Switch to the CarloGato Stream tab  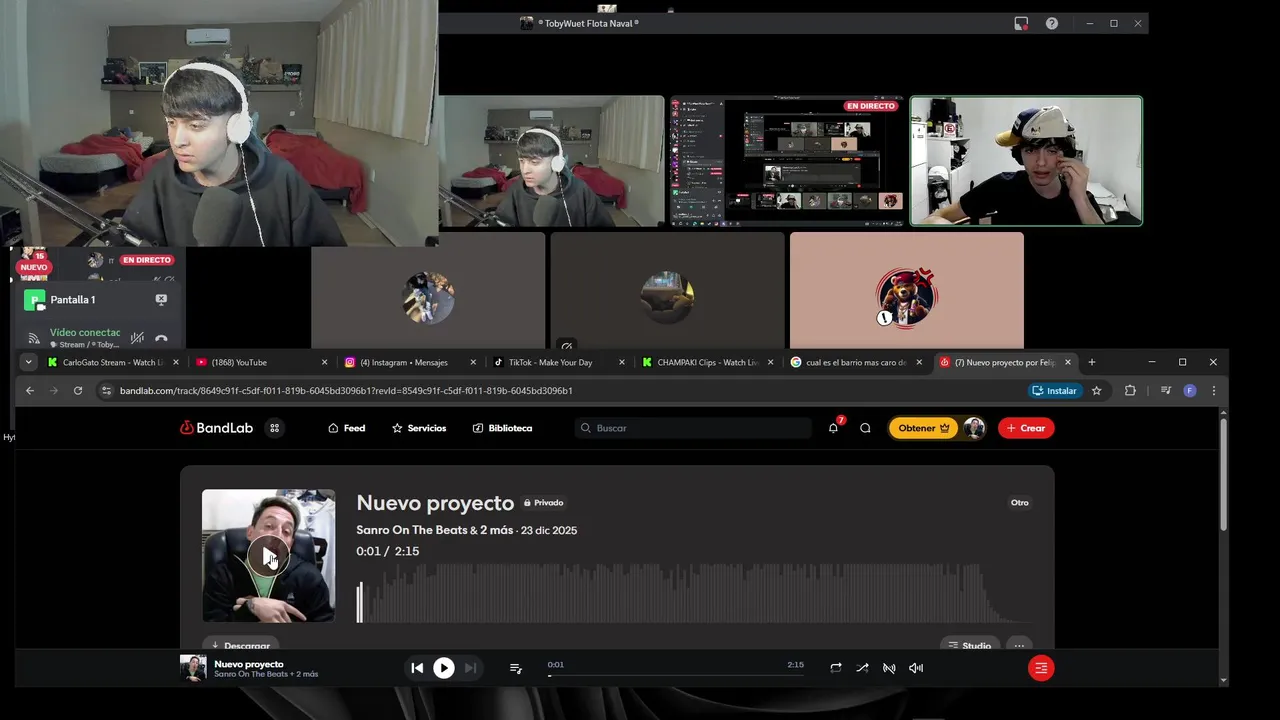[x=112, y=362]
